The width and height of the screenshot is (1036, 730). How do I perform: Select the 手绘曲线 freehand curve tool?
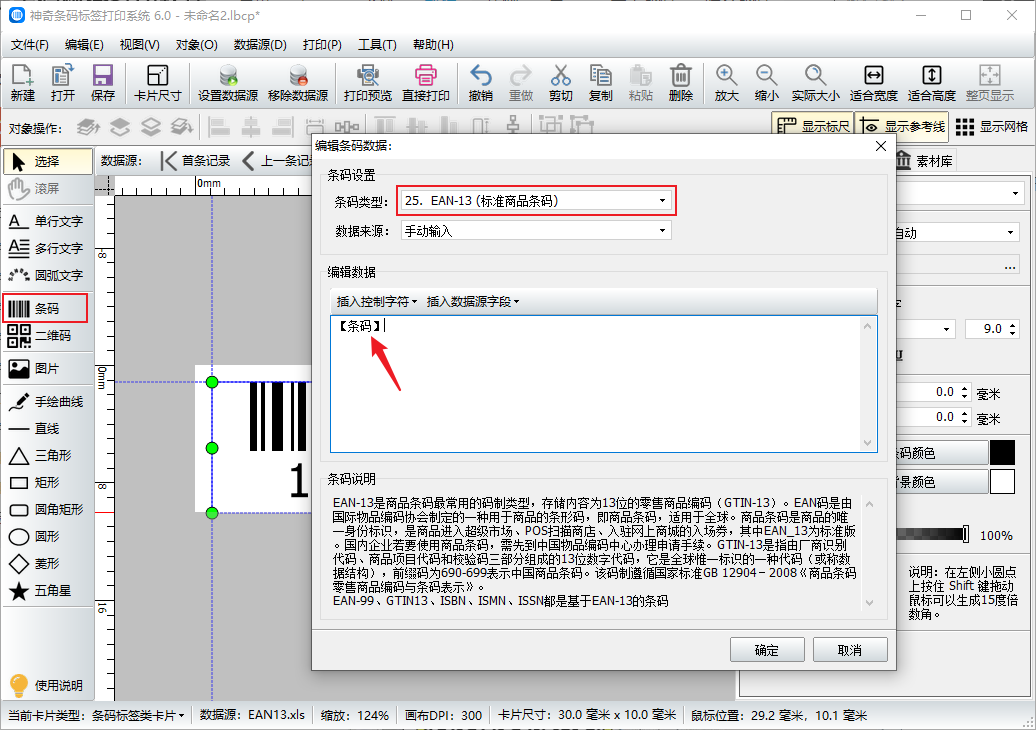[48, 402]
